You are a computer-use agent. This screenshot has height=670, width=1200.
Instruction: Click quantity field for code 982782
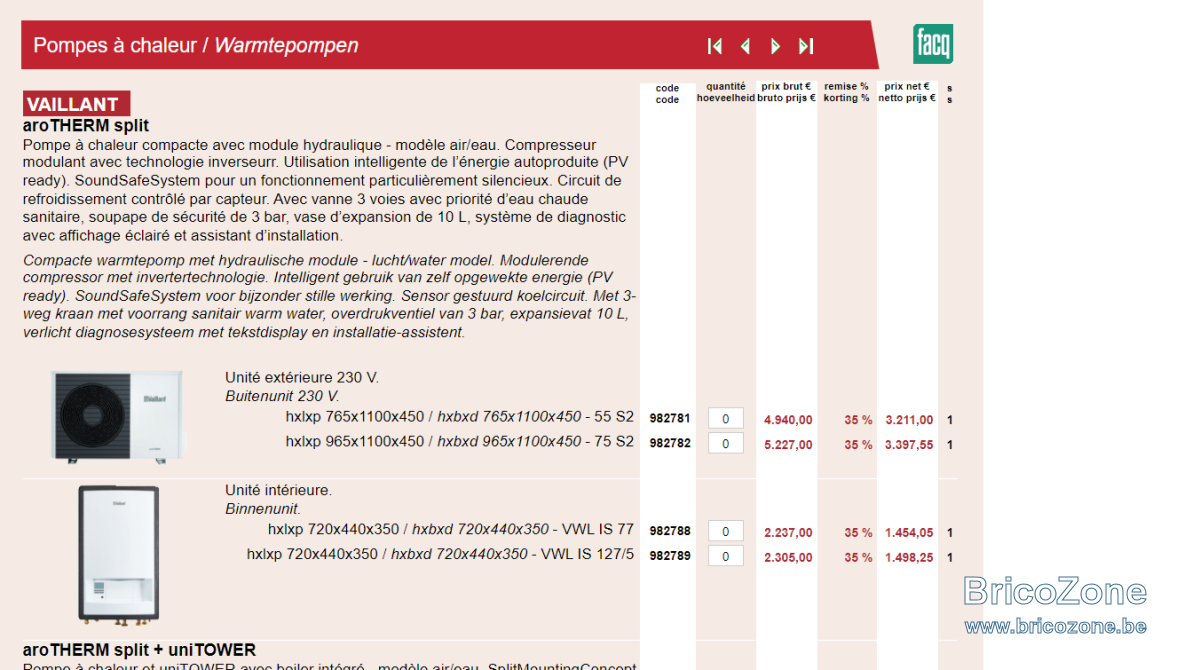click(x=726, y=444)
